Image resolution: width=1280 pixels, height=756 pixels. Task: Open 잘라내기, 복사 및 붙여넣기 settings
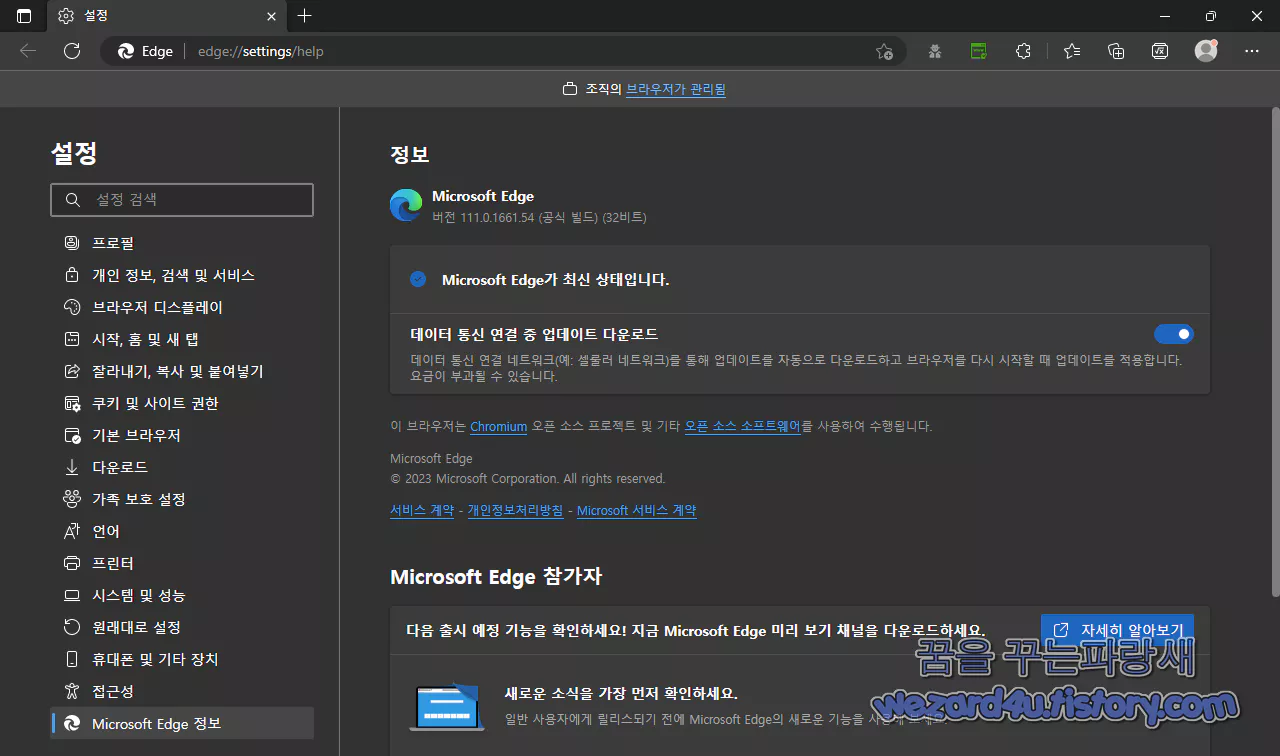(182, 371)
